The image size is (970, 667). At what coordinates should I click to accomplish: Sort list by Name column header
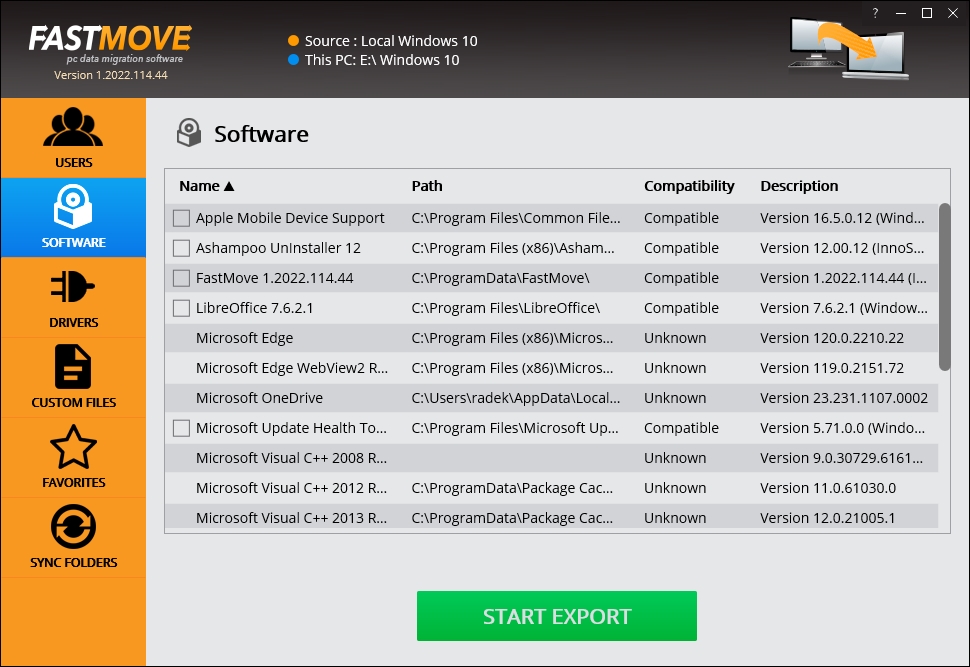[x=207, y=186]
